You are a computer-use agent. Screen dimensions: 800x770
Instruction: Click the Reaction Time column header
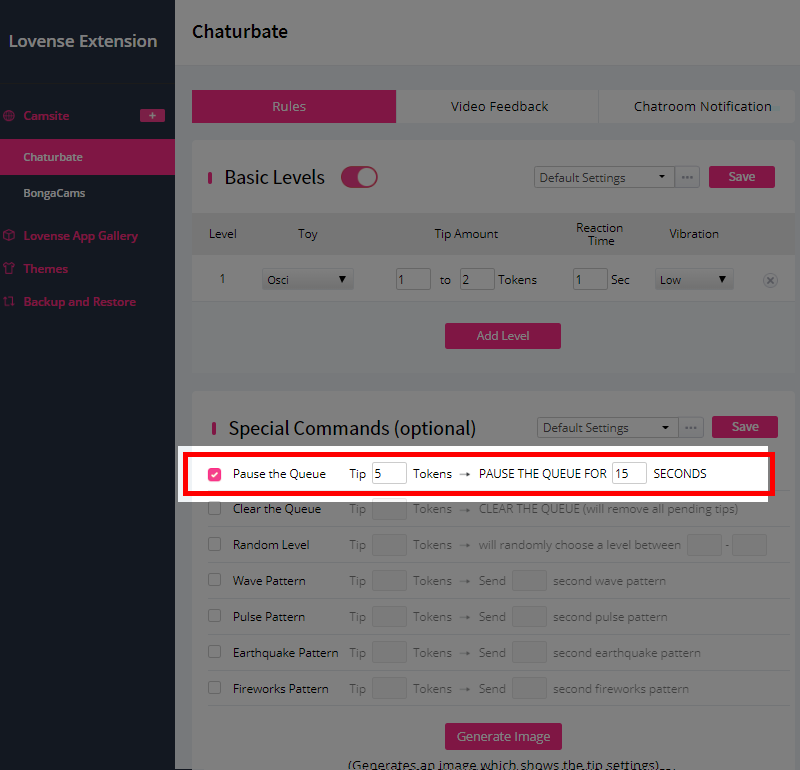pyautogui.click(x=599, y=234)
